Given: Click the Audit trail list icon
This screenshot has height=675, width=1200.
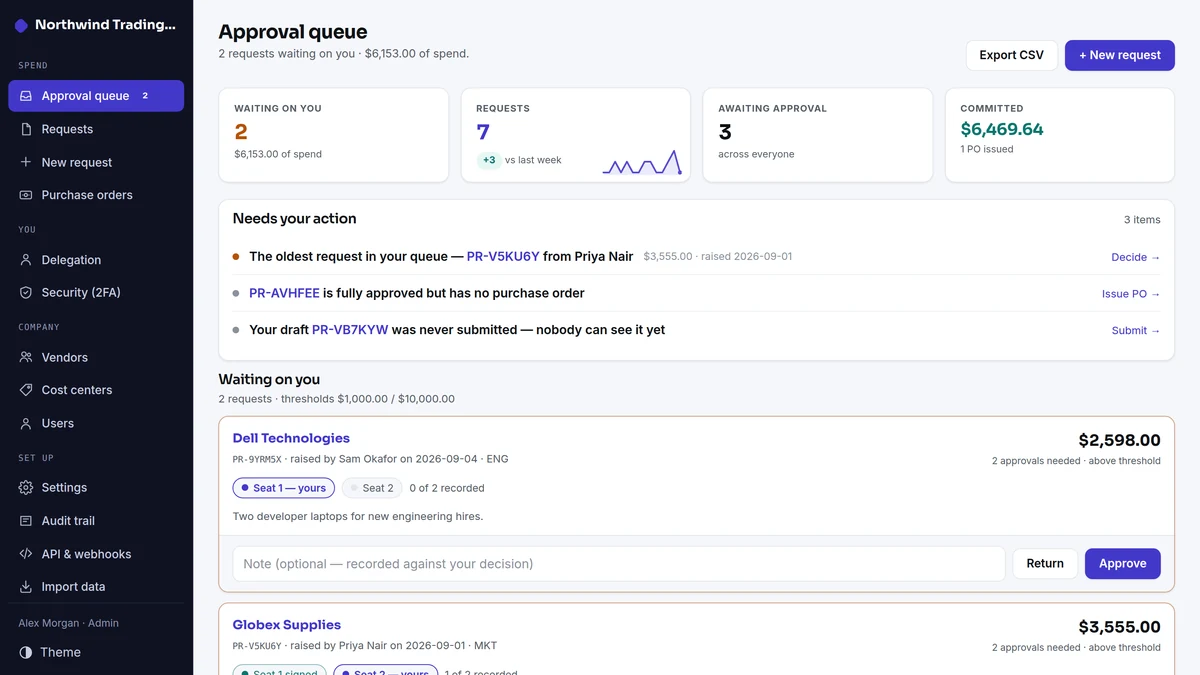Looking at the screenshot, I should click(26, 521).
